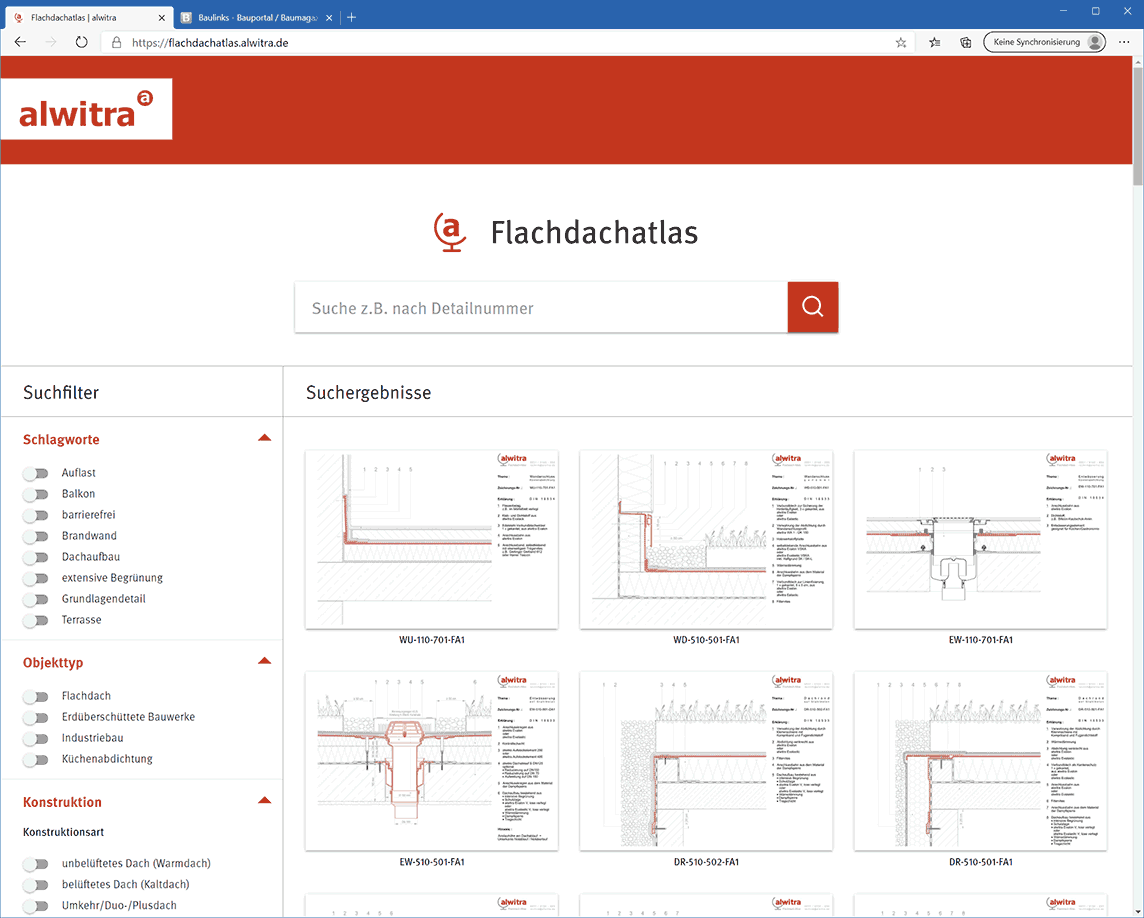
Task: Switch to the Baulinks Bauportal tab
Action: click(258, 18)
